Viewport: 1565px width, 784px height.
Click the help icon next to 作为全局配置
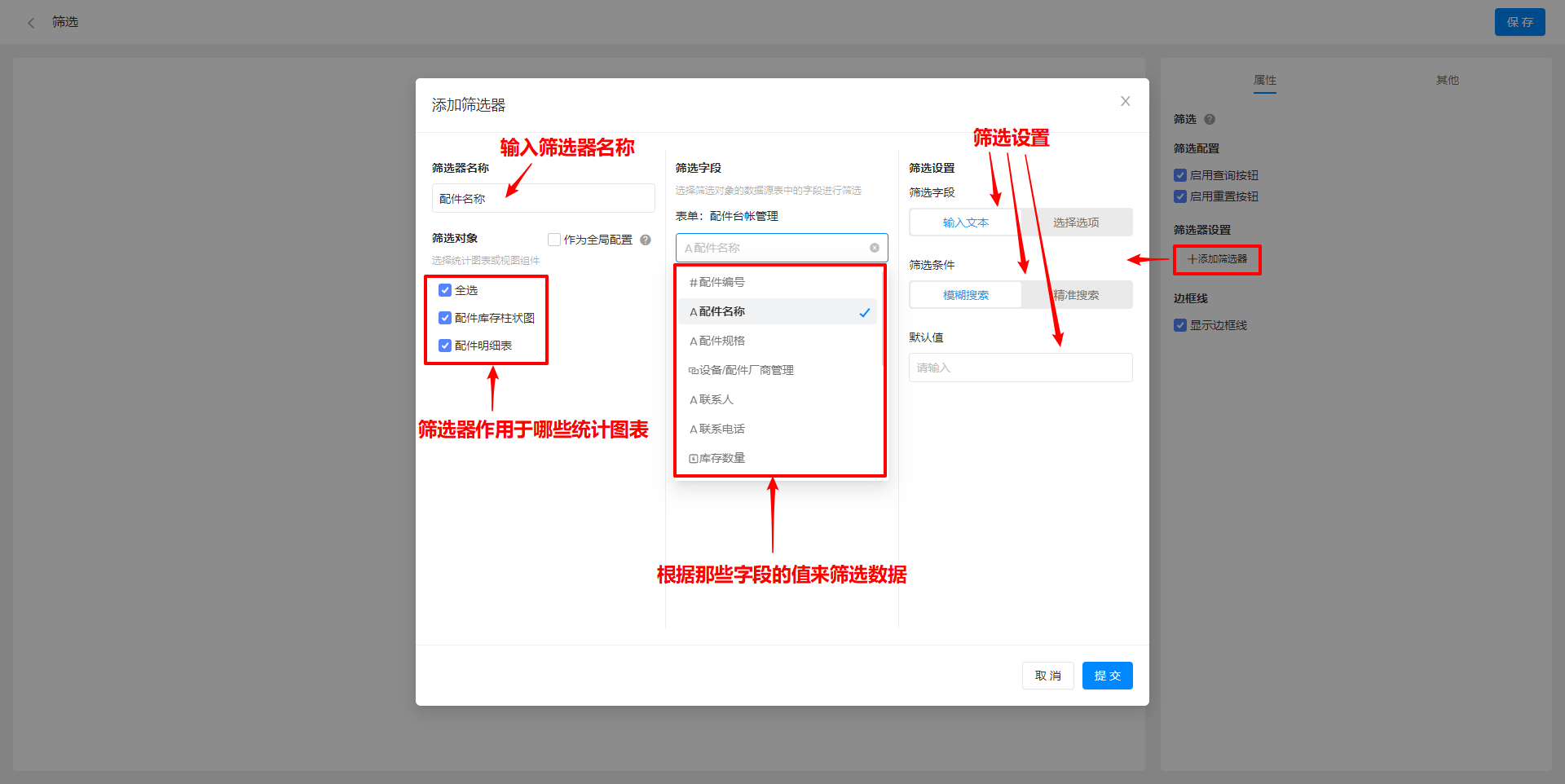[645, 240]
